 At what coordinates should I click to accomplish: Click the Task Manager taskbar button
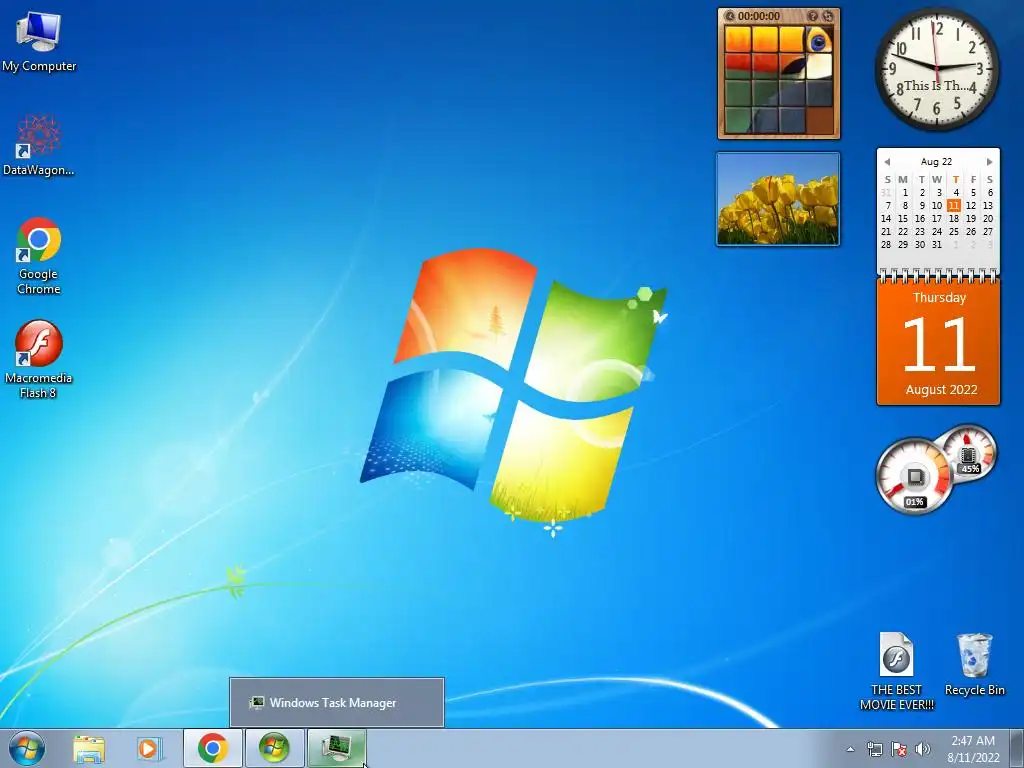click(x=336, y=748)
